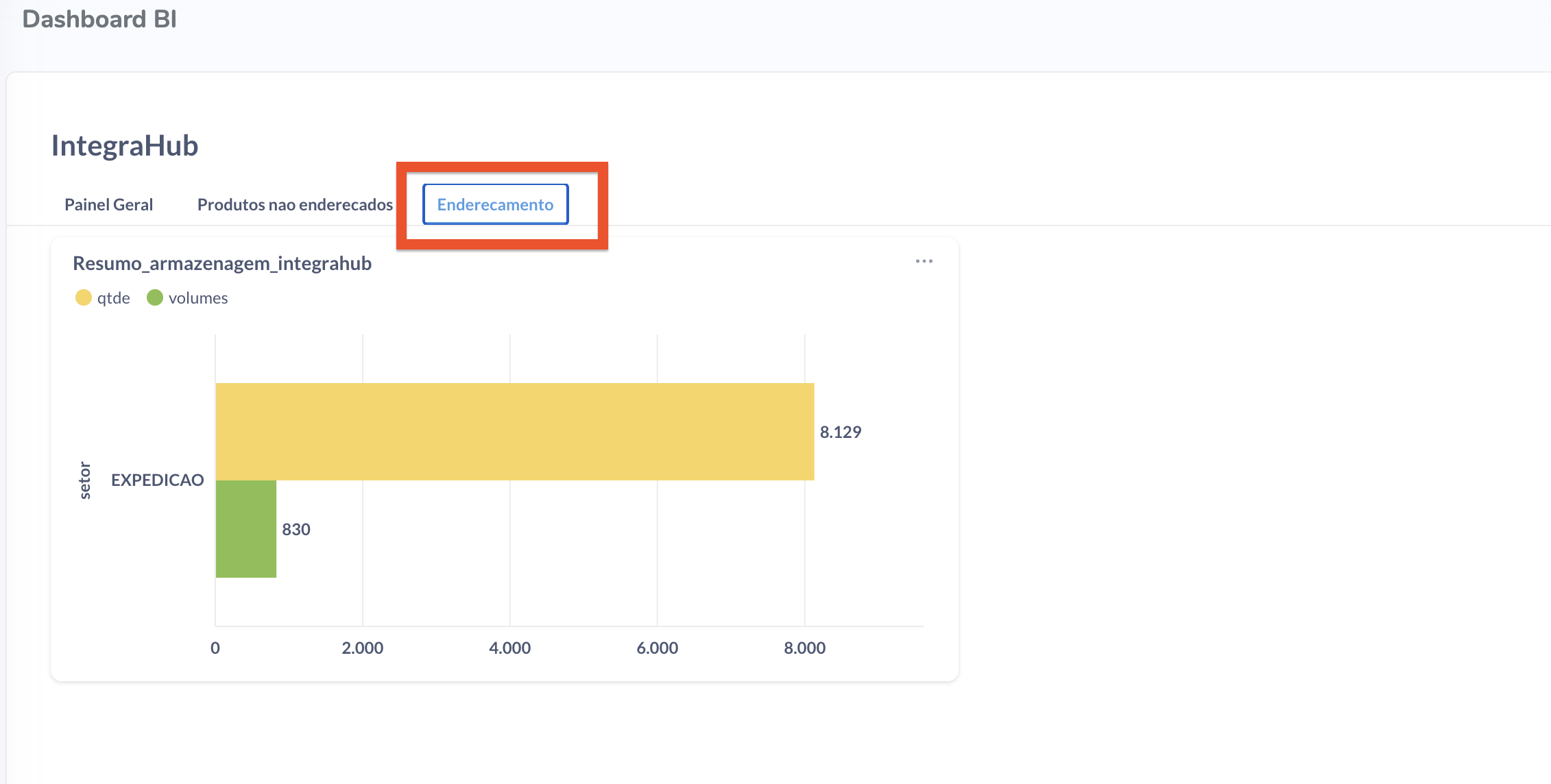The height and width of the screenshot is (784, 1551).
Task: Click the green volumes legend dot
Action: coord(154,297)
